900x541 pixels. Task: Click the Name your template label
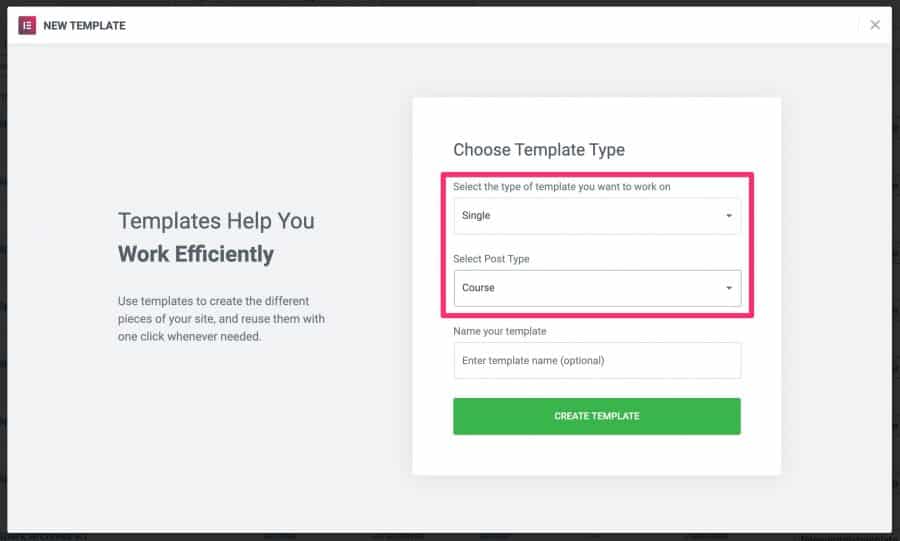coord(500,331)
